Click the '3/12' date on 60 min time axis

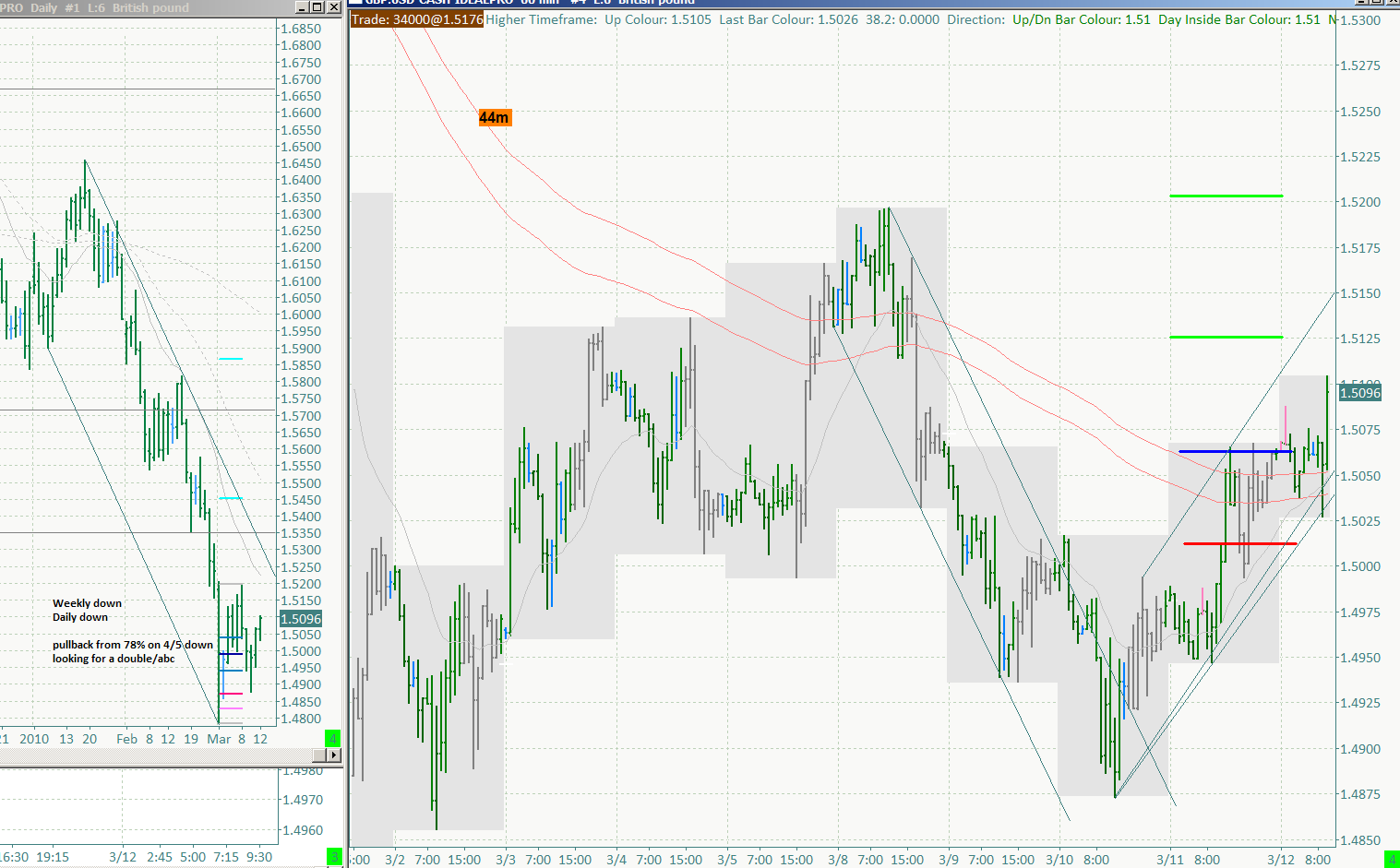click(1281, 860)
